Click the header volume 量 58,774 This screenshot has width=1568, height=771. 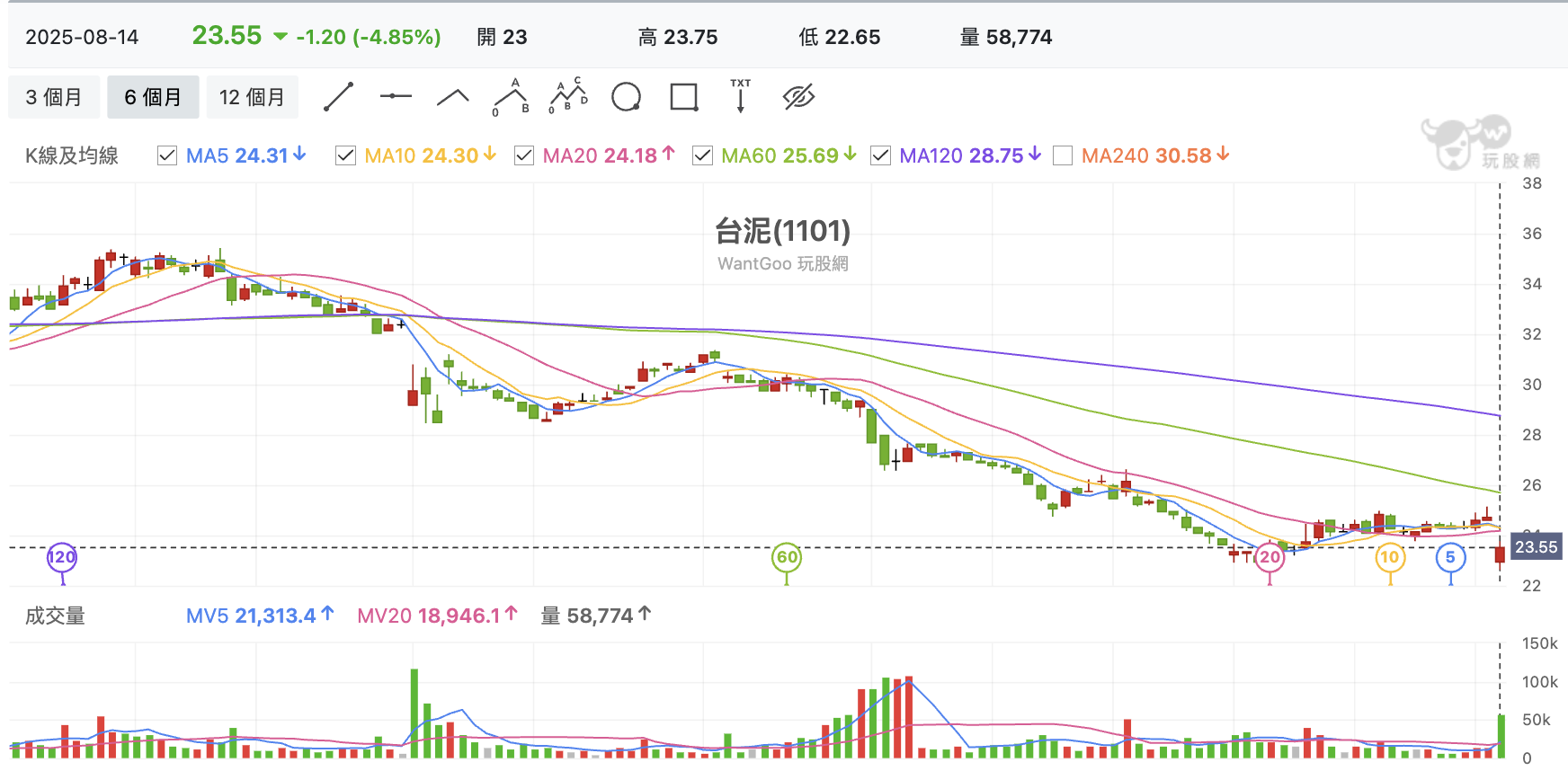pos(1006,37)
